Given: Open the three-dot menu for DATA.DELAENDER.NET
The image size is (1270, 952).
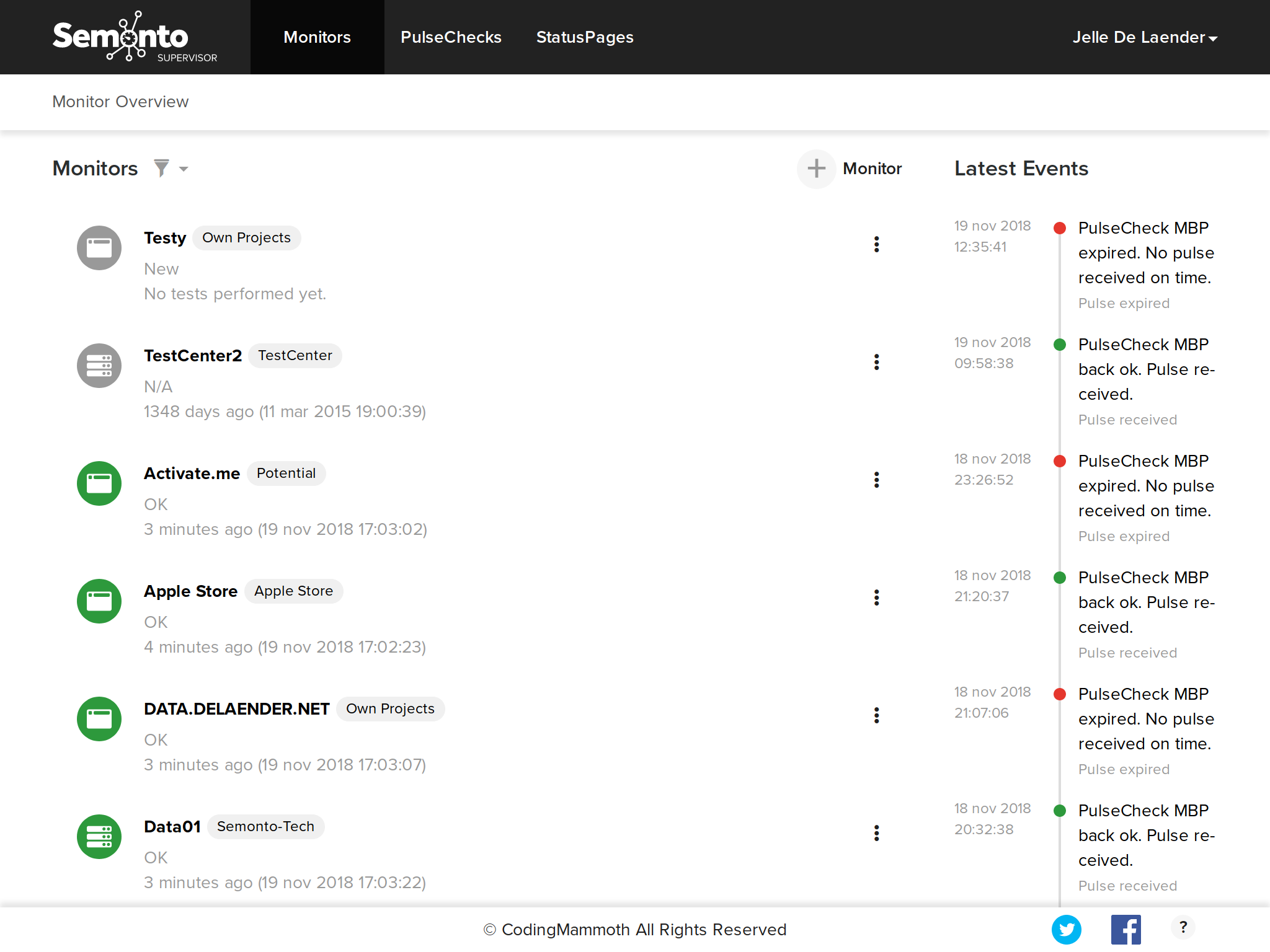Looking at the screenshot, I should [876, 715].
